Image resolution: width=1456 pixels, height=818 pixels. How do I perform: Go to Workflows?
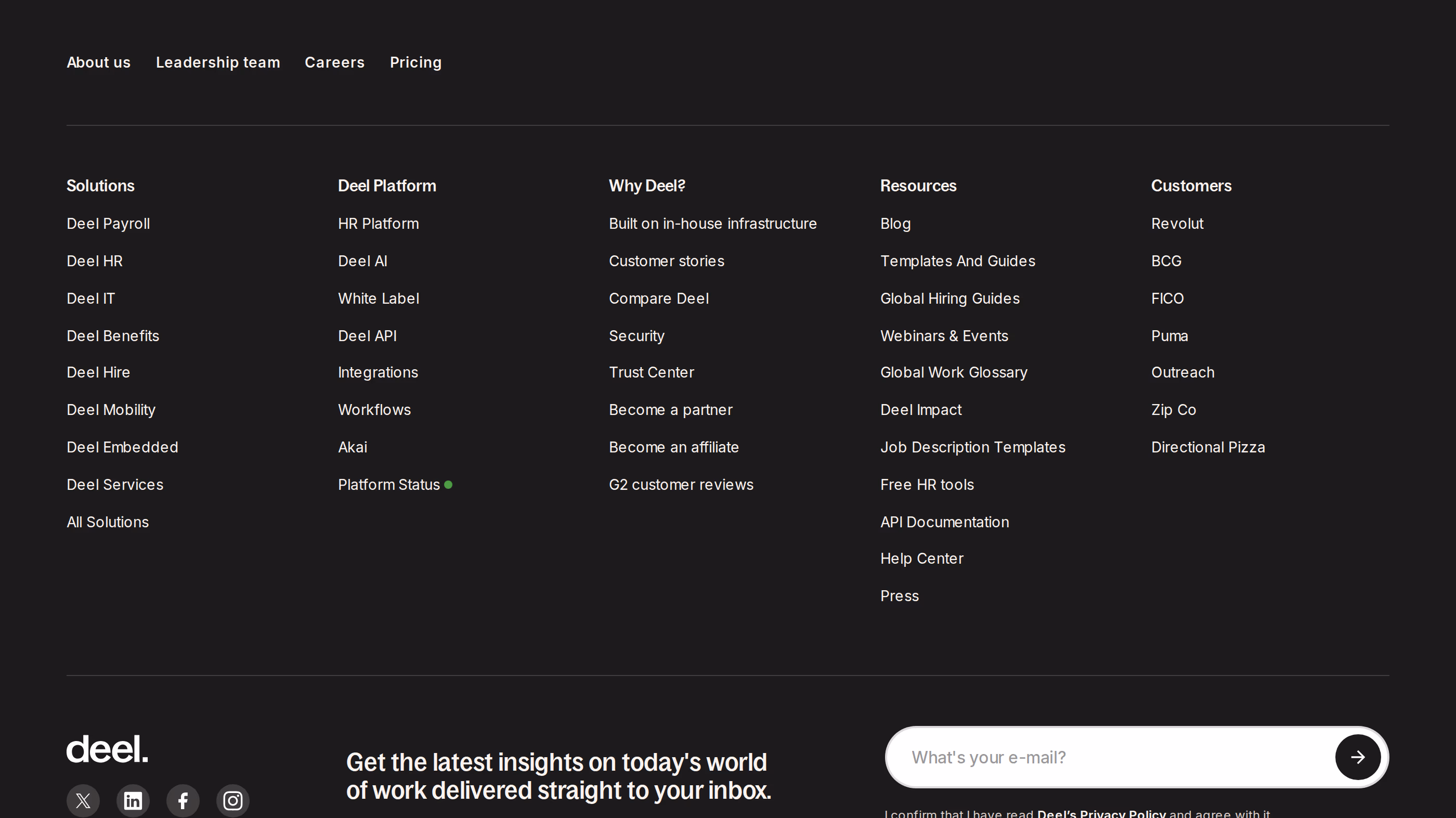[x=374, y=410]
